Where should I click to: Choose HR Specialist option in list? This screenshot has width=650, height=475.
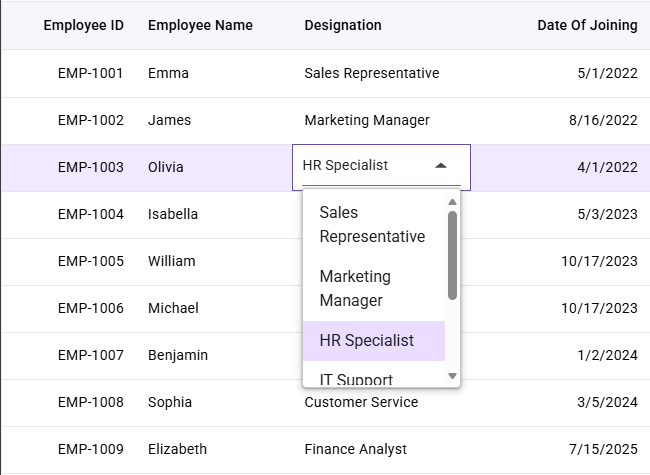click(374, 341)
